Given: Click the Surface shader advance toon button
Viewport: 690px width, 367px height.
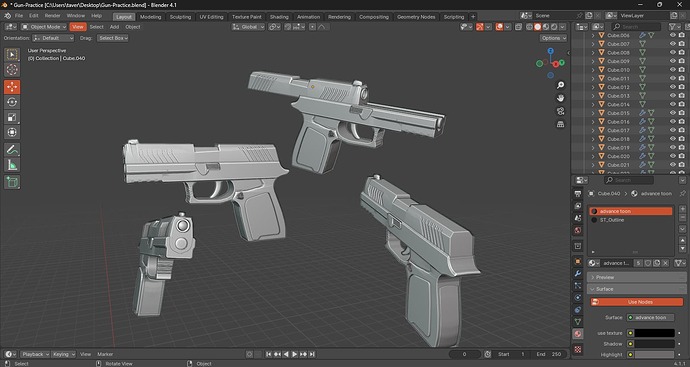Looking at the screenshot, I should [x=650, y=317].
